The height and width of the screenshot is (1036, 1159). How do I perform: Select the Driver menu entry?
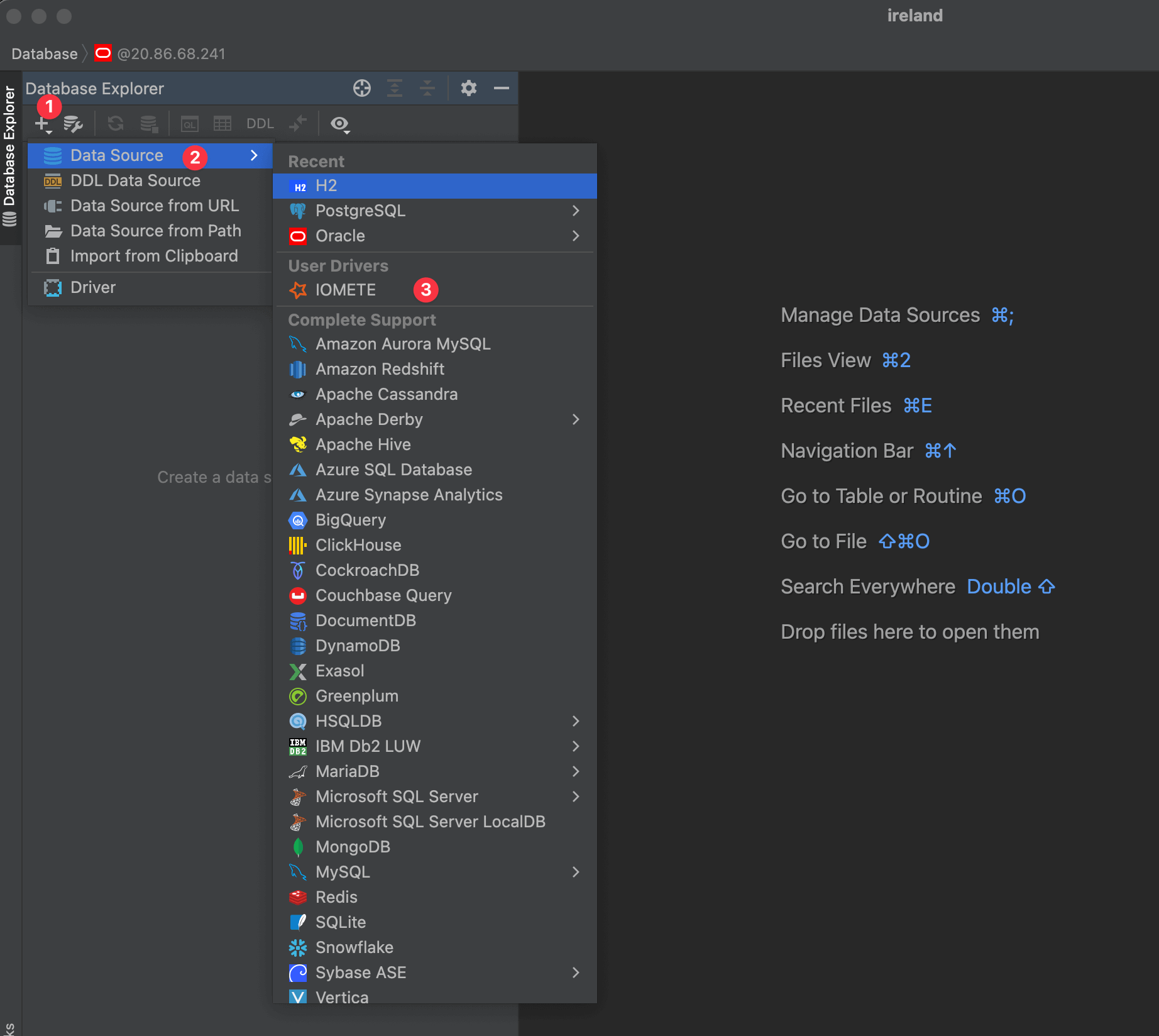tap(150, 287)
